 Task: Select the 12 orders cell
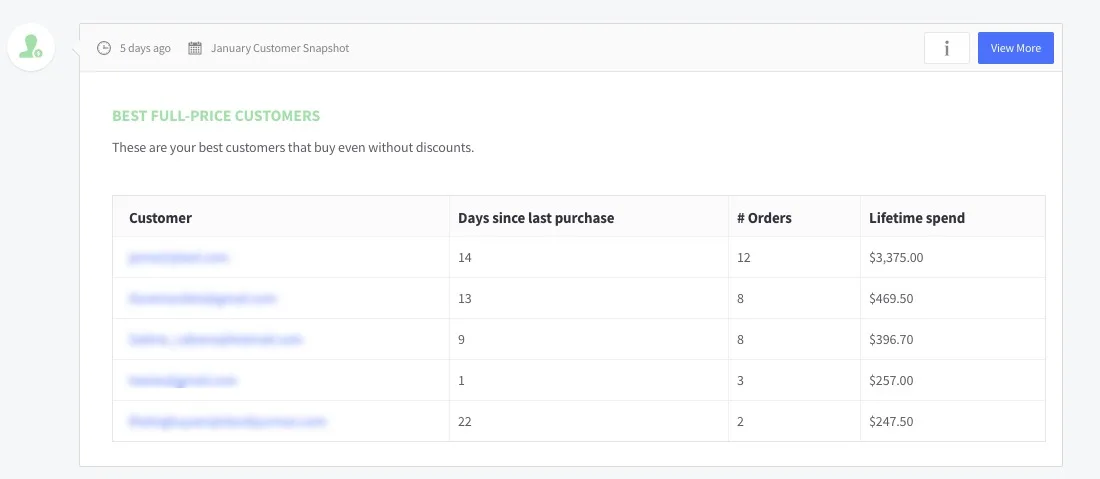point(743,258)
